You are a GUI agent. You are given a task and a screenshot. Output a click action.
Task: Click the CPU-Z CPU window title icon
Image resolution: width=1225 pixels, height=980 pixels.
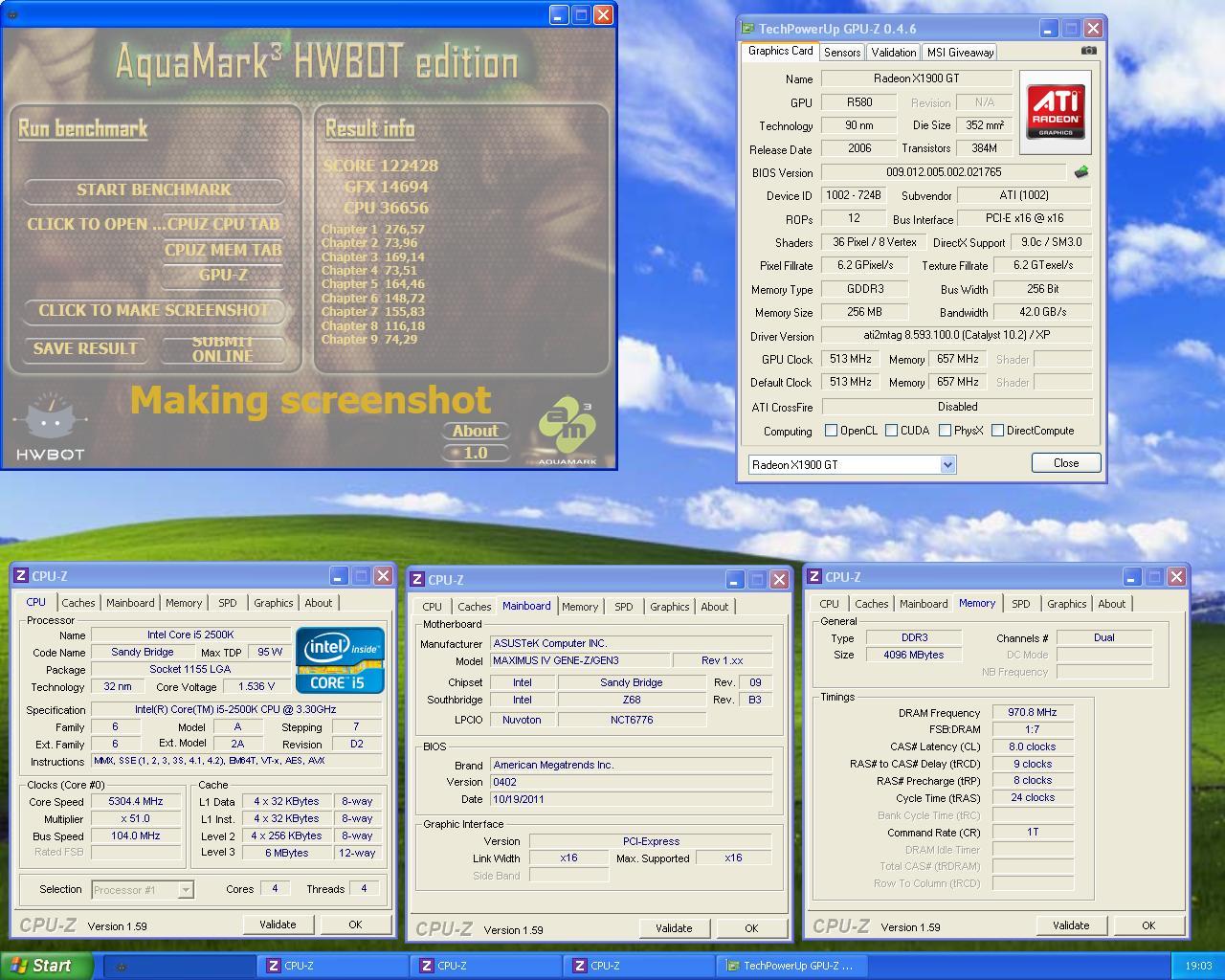coord(21,576)
